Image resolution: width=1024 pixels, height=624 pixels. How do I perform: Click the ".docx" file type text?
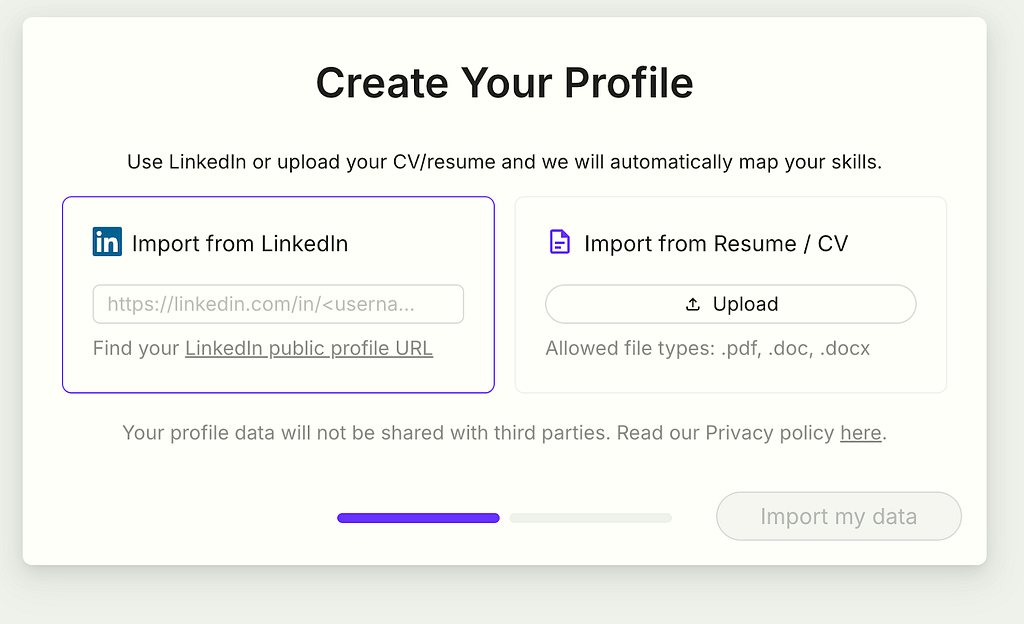click(845, 349)
